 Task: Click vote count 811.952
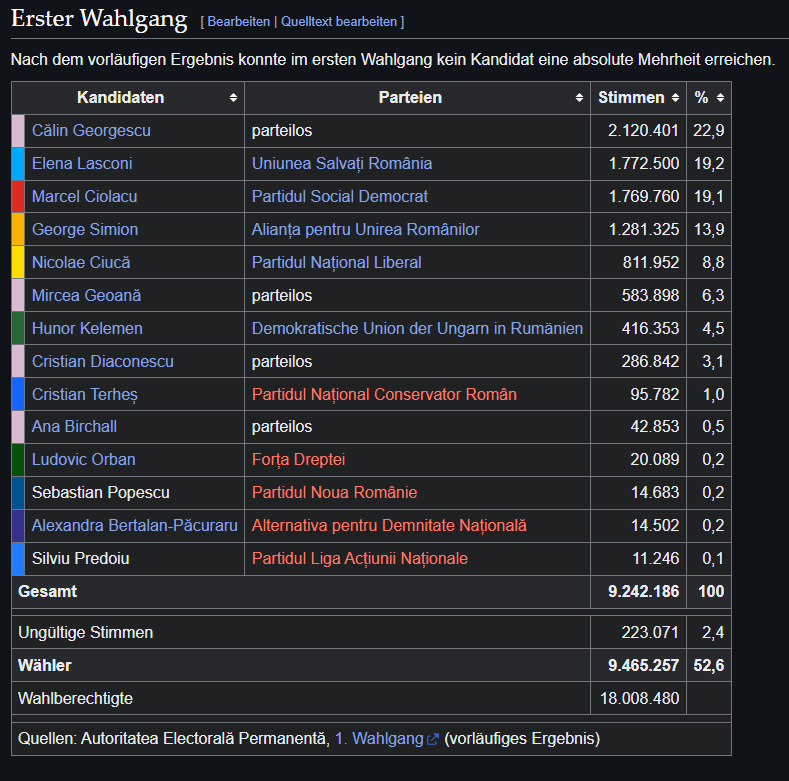(651, 262)
